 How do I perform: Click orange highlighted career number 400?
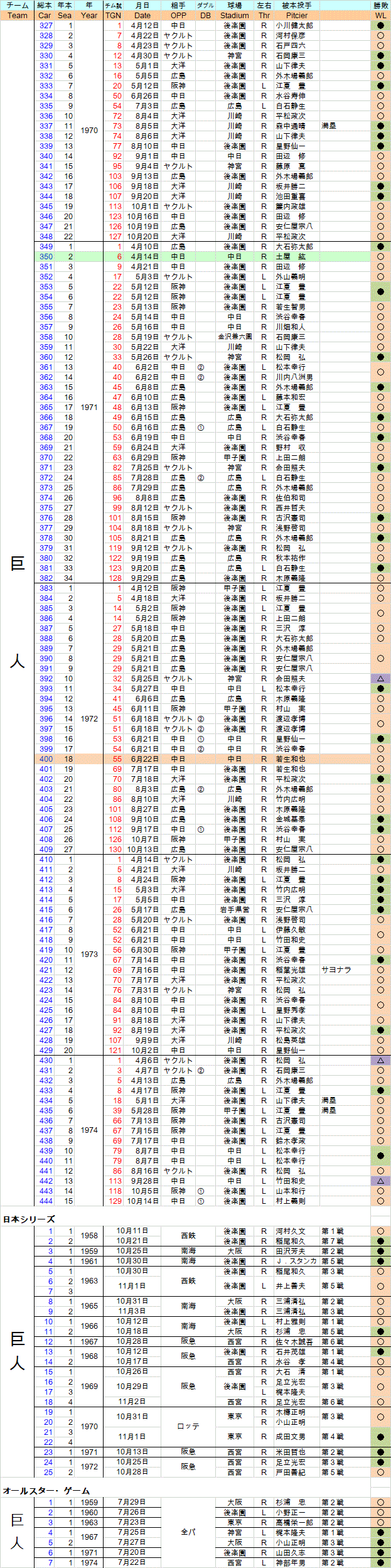pyautogui.click(x=46, y=759)
